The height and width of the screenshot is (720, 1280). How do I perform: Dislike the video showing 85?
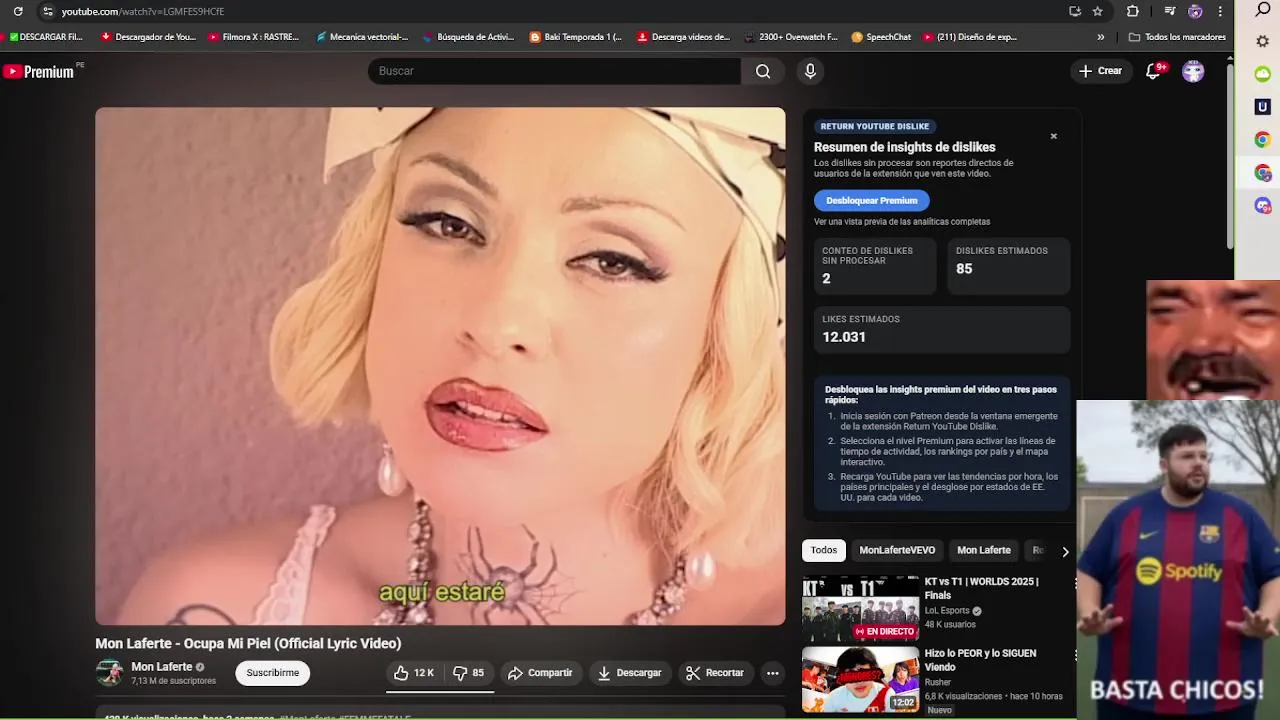[468, 673]
